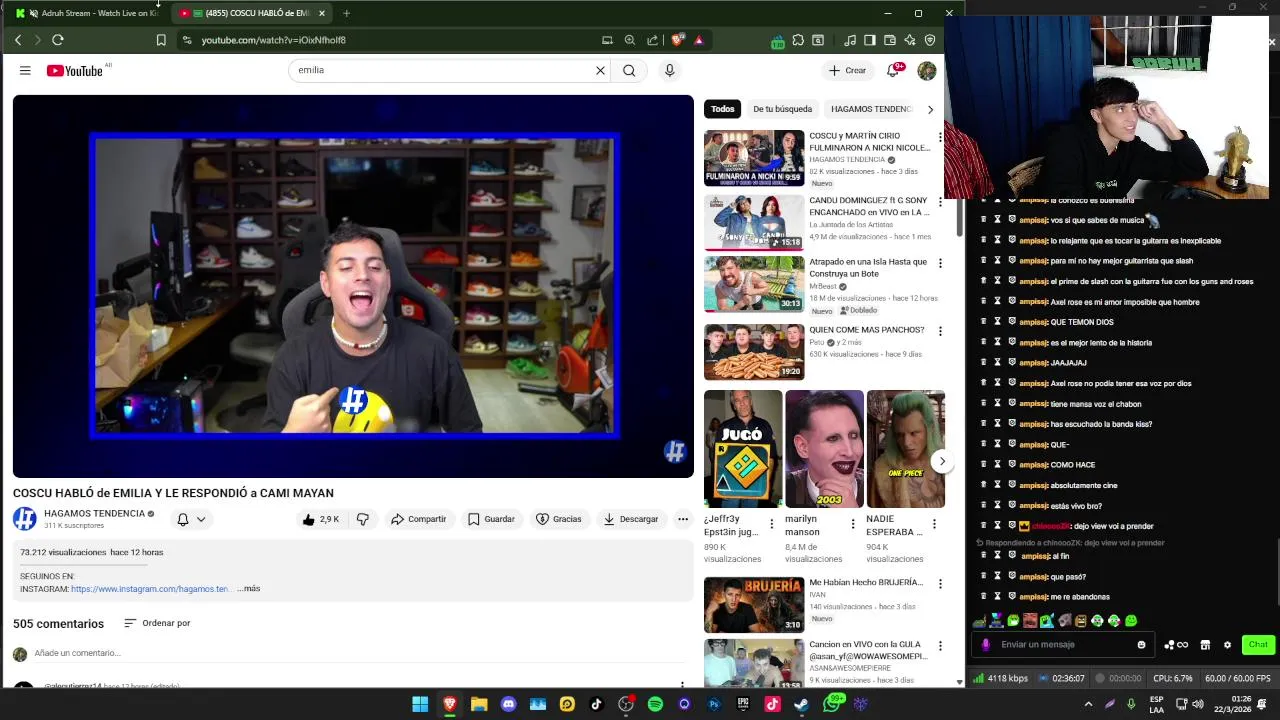Select the Todos filter chip

point(723,109)
